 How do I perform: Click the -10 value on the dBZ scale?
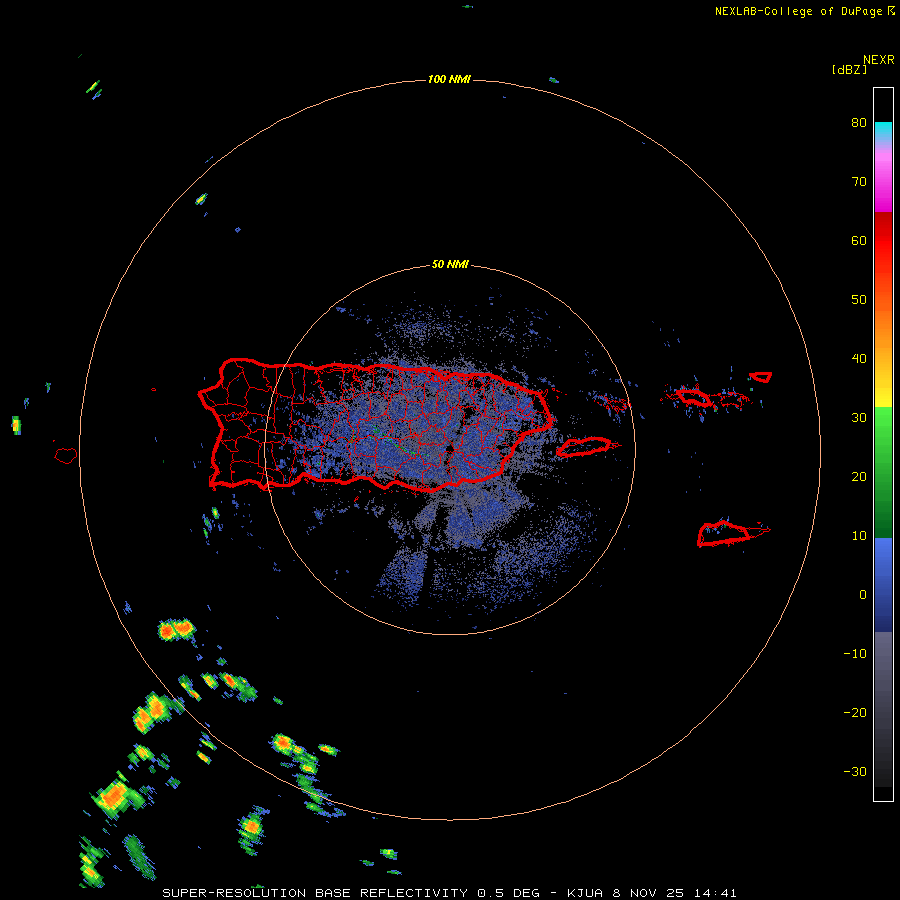coord(855,654)
